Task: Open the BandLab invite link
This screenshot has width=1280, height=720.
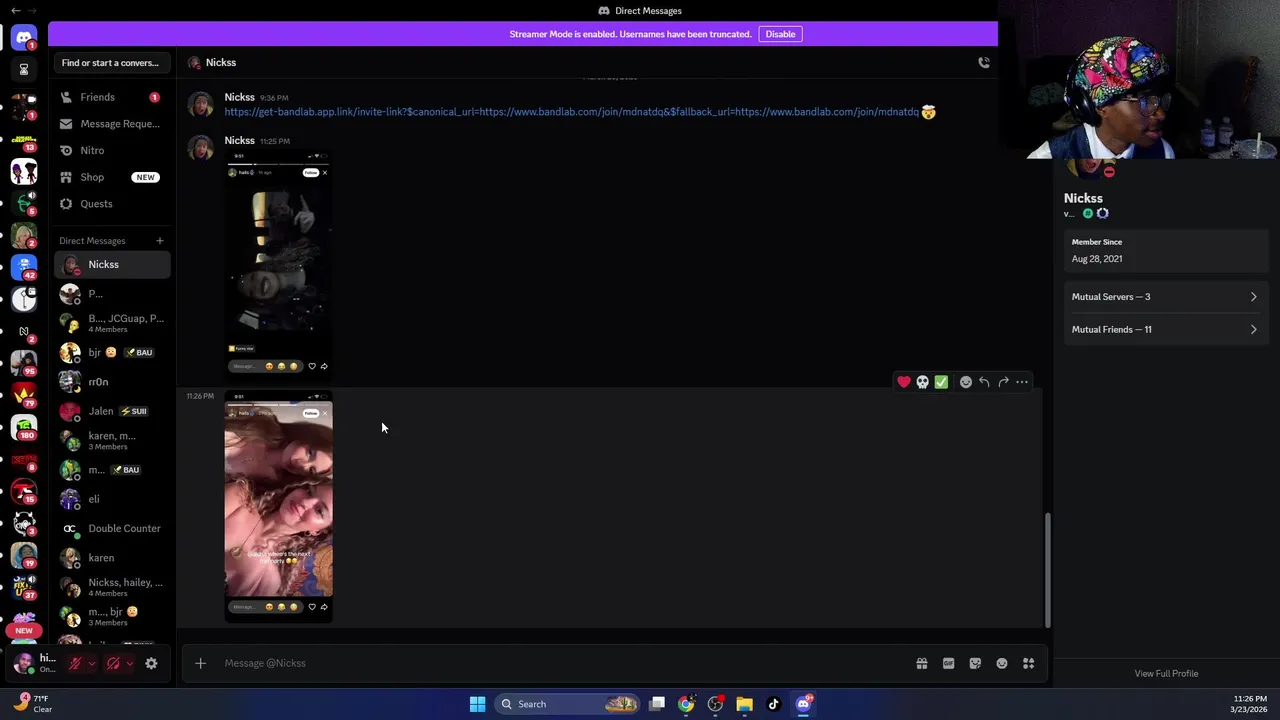Action: 571,112
